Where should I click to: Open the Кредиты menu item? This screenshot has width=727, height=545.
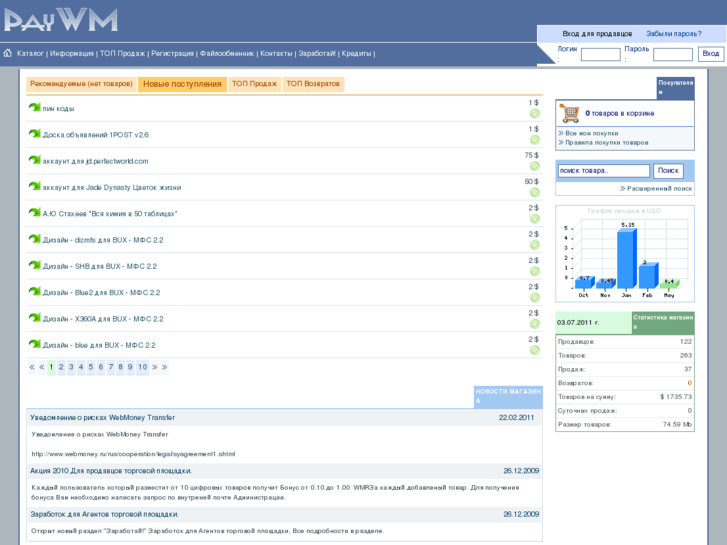[357, 53]
